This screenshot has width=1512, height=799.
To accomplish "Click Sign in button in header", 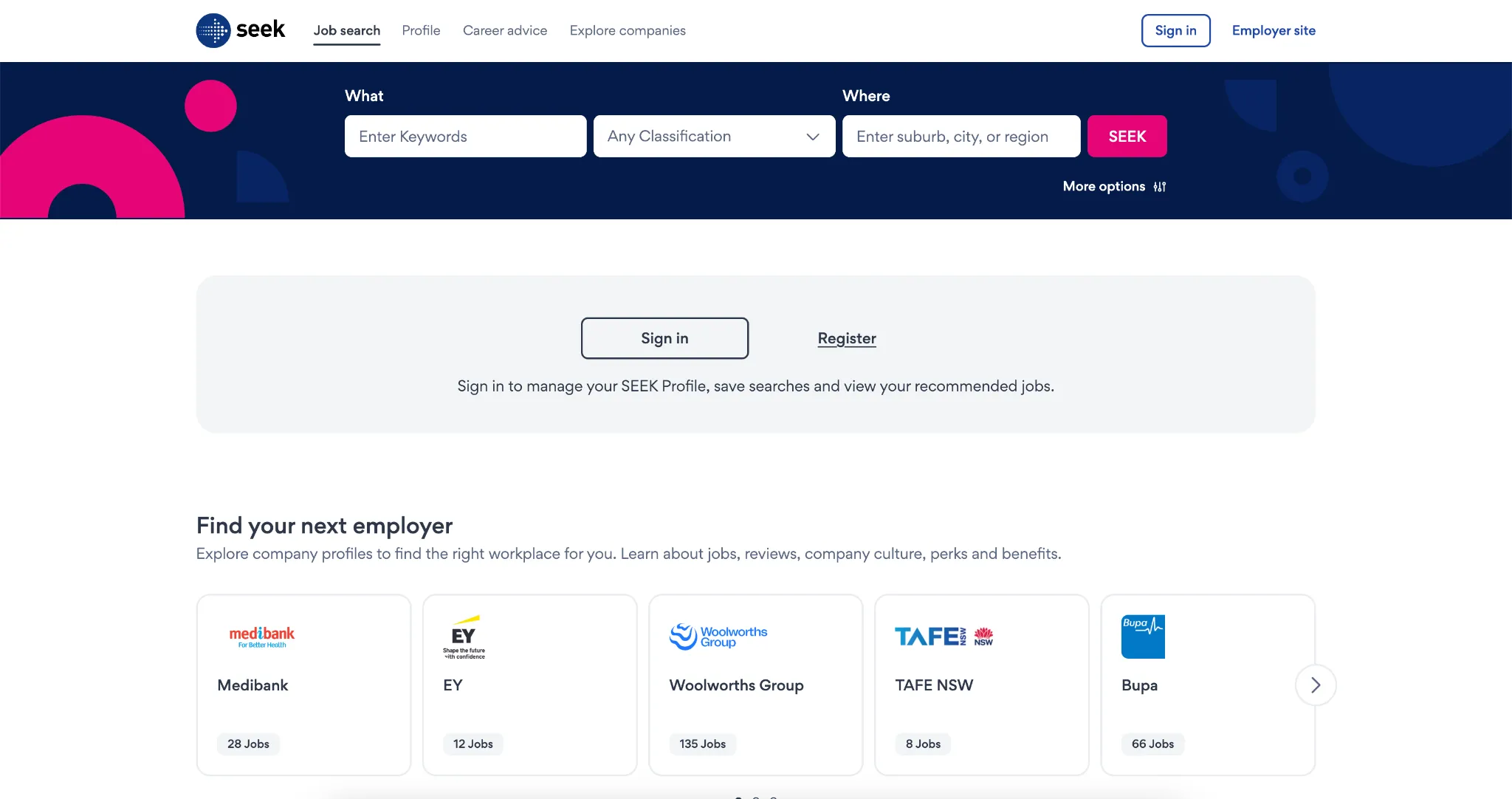I will 1175,30.
